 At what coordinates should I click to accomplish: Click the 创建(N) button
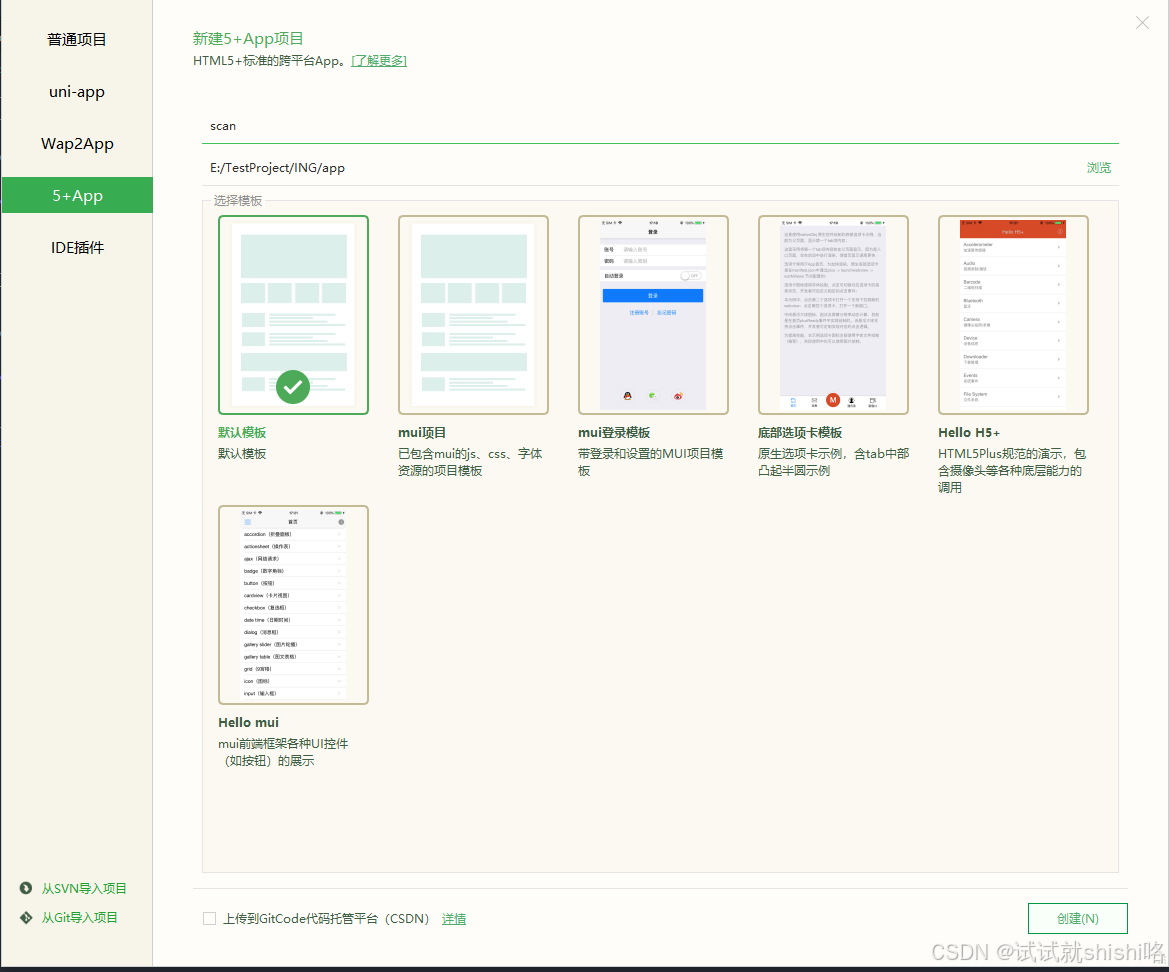point(1077,918)
